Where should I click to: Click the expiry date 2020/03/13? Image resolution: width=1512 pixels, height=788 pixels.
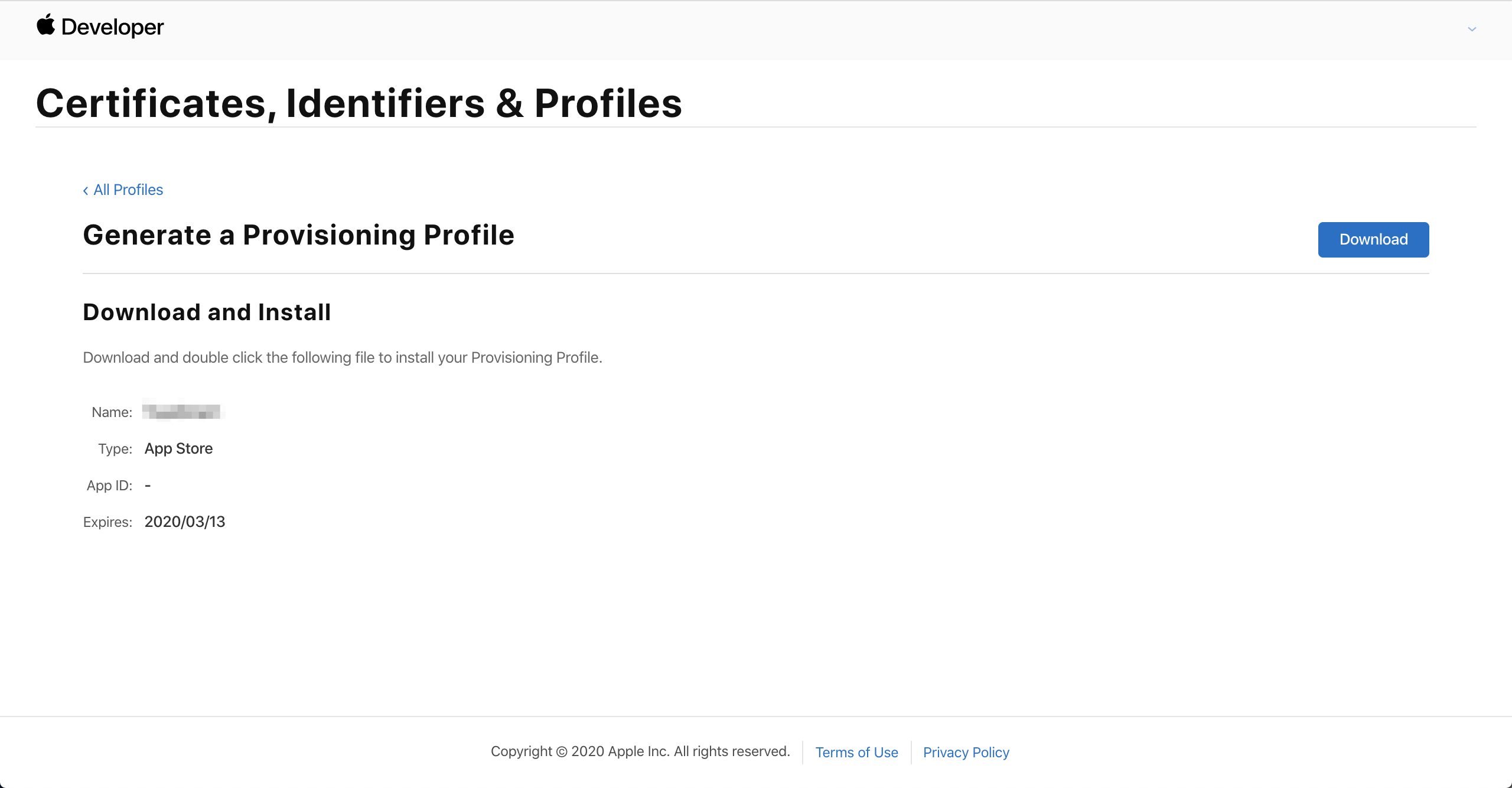click(x=185, y=522)
